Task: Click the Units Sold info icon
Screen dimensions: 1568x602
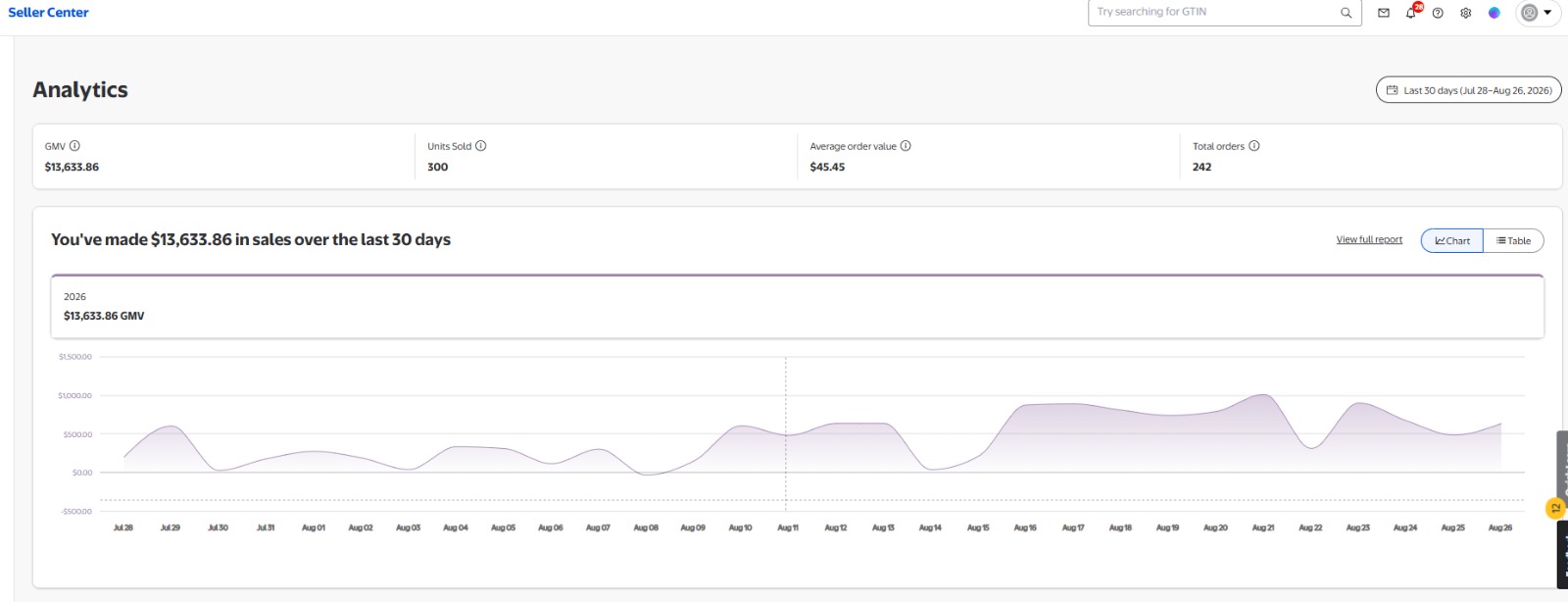Action: pyautogui.click(x=480, y=146)
